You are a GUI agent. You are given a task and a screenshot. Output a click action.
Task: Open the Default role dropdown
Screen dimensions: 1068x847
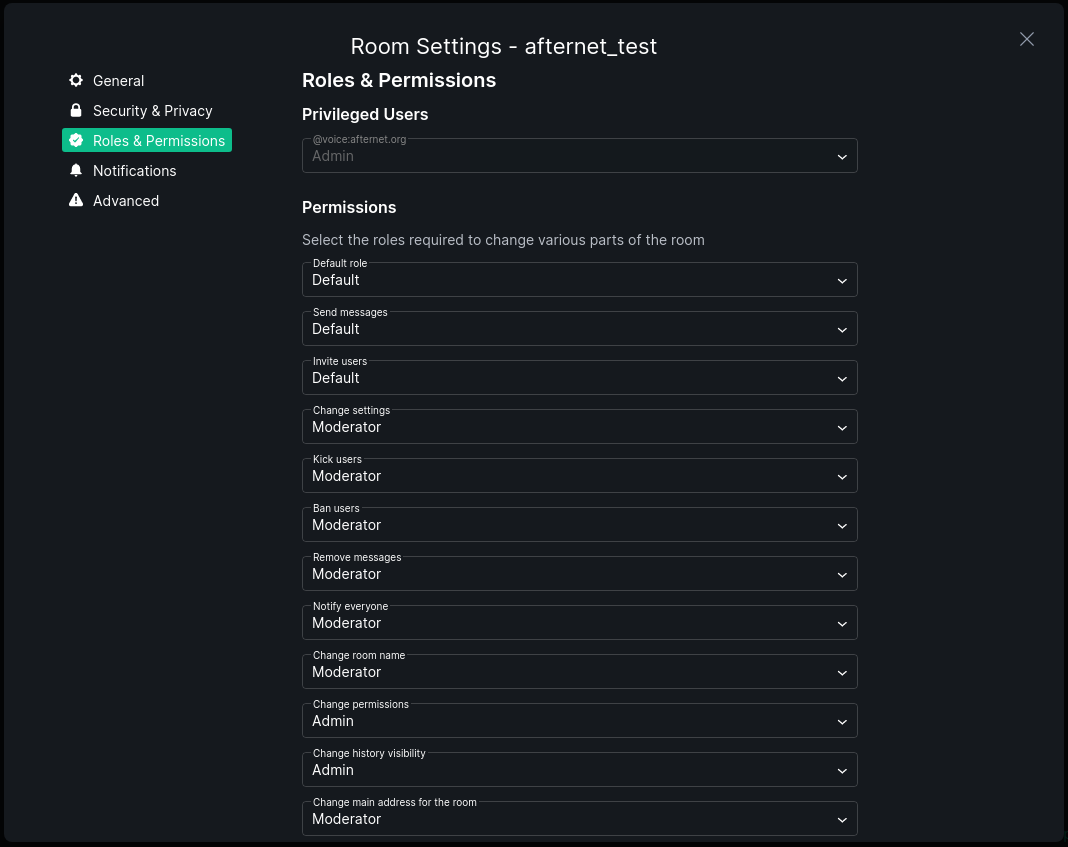pos(579,281)
